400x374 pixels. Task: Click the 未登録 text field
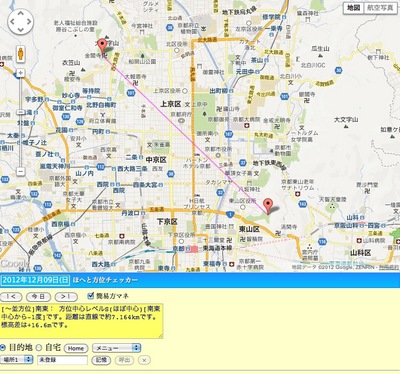(x=63, y=360)
